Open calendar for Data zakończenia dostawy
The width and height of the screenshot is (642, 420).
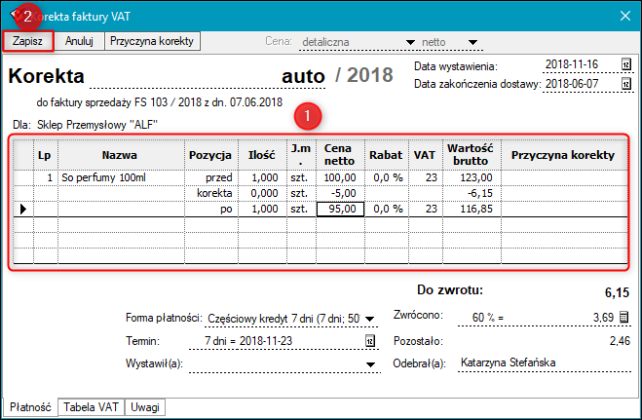(x=626, y=84)
